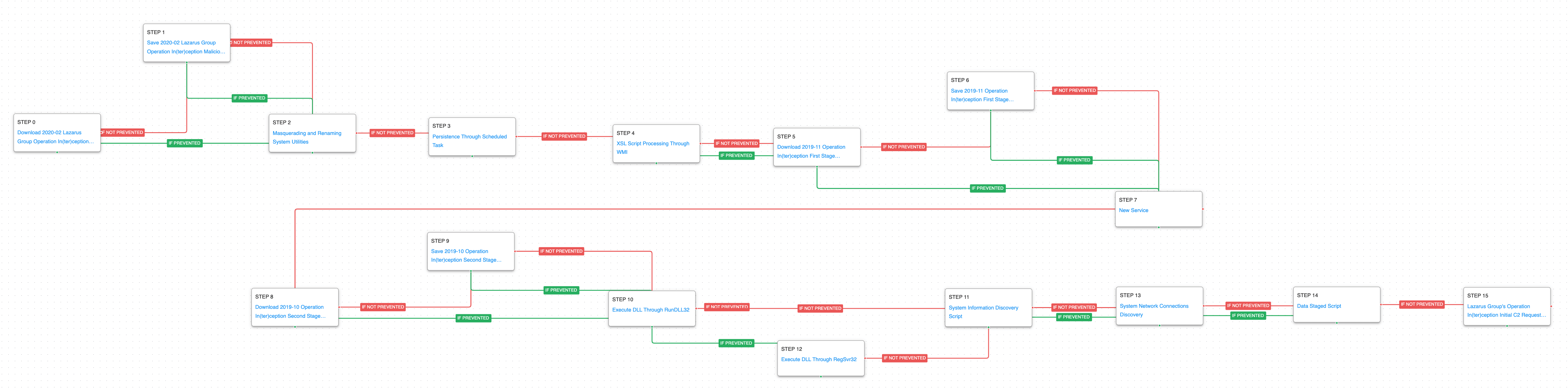
Task: Click IF NOT PREVENTED label between Steps 3 and 4
Action: (564, 137)
